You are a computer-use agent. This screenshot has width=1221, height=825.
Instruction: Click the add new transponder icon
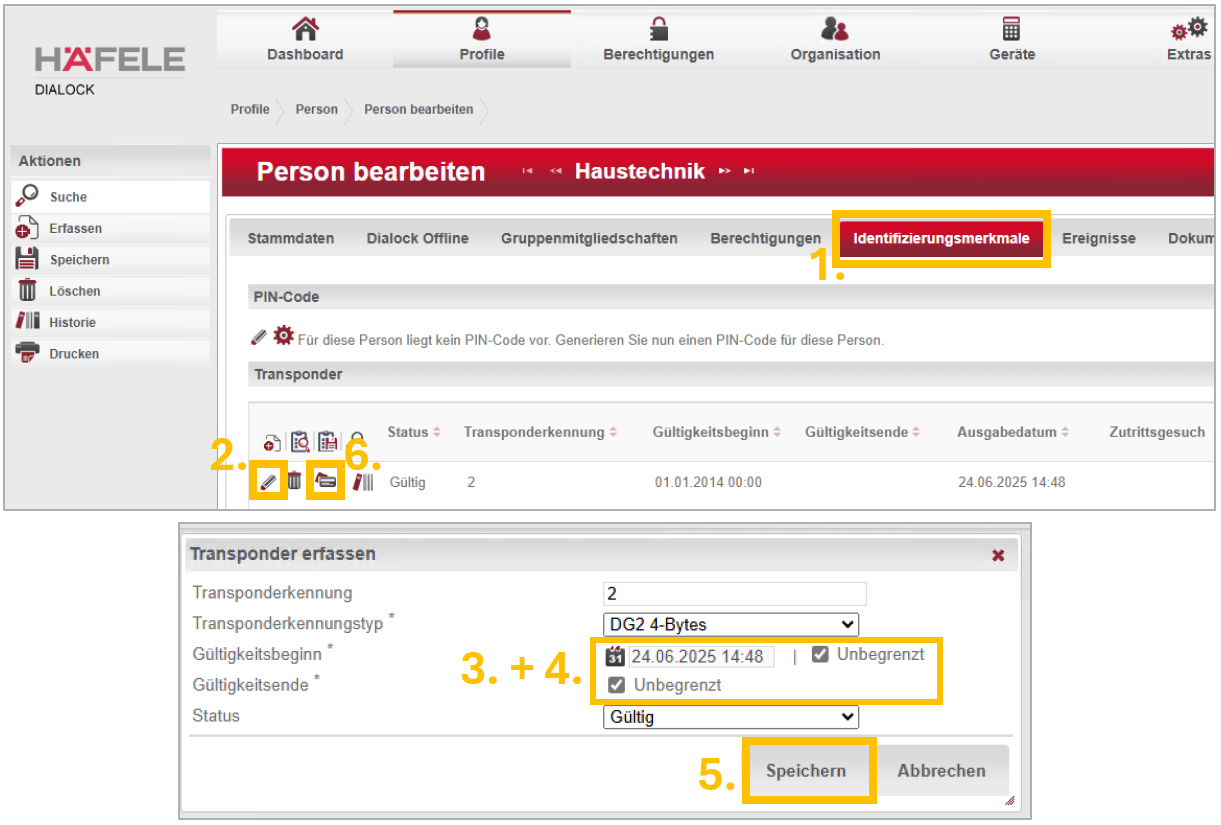271,443
